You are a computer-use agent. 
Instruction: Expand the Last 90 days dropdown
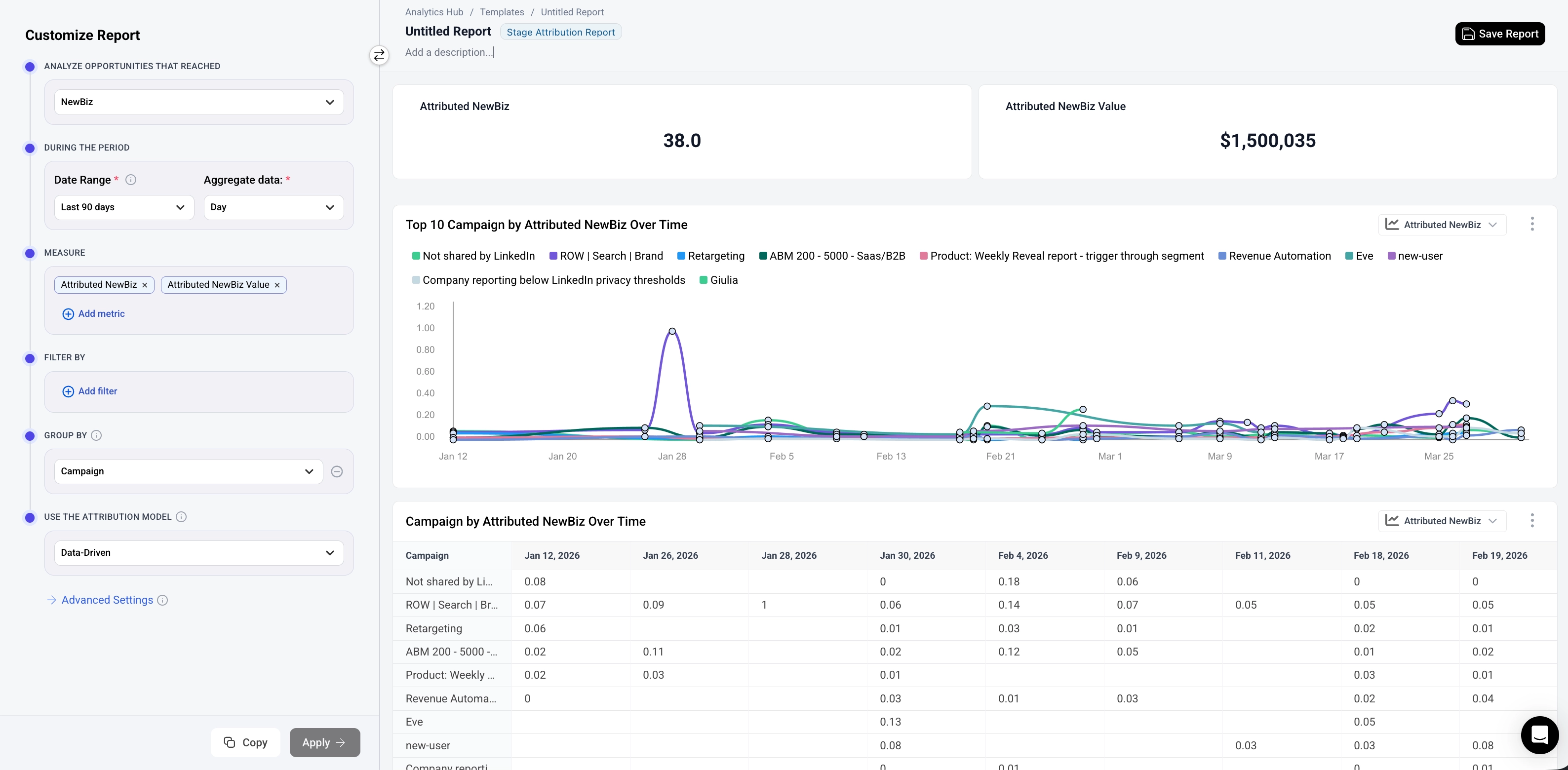[x=123, y=207]
